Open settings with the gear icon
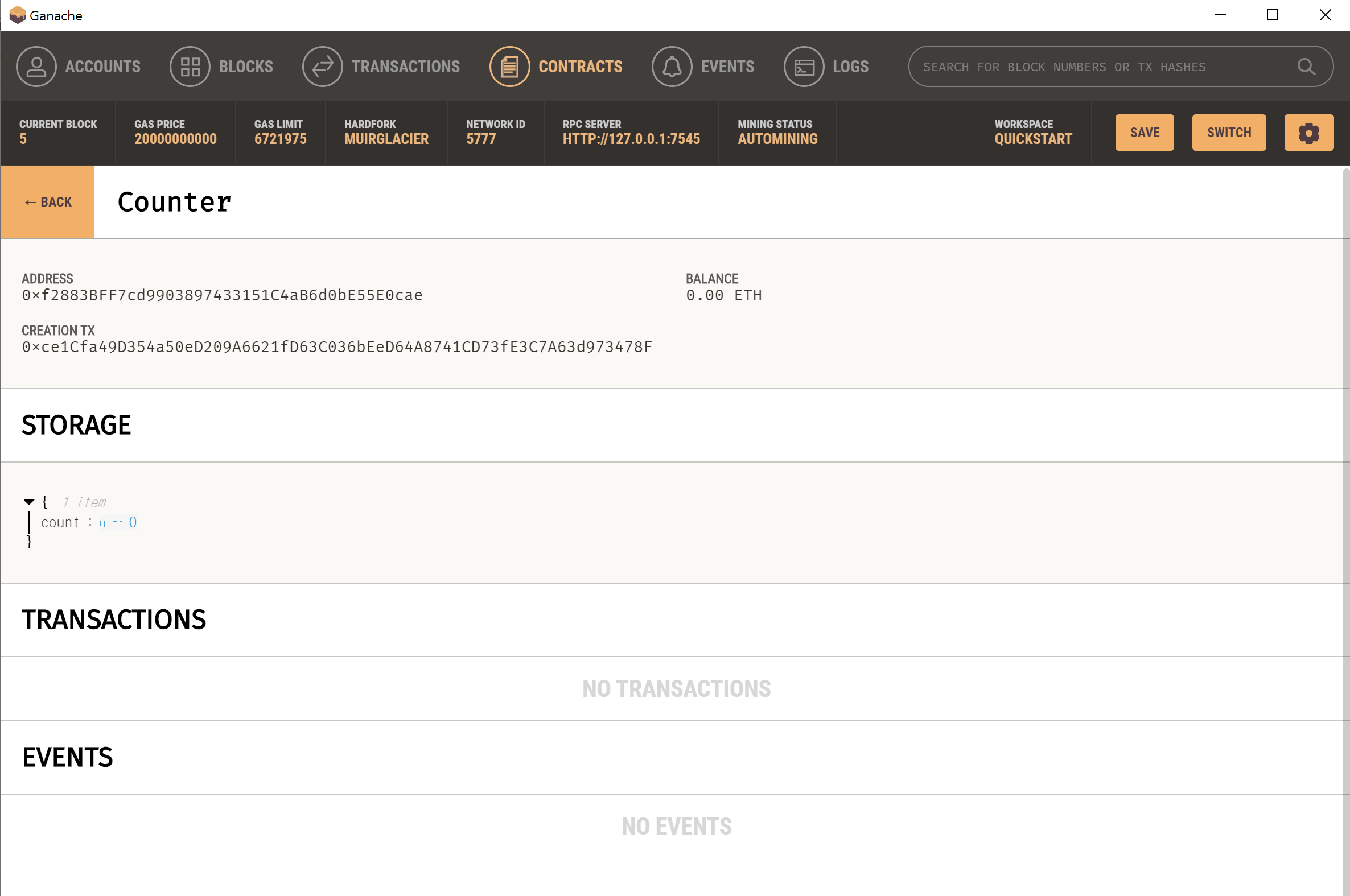 click(1308, 133)
